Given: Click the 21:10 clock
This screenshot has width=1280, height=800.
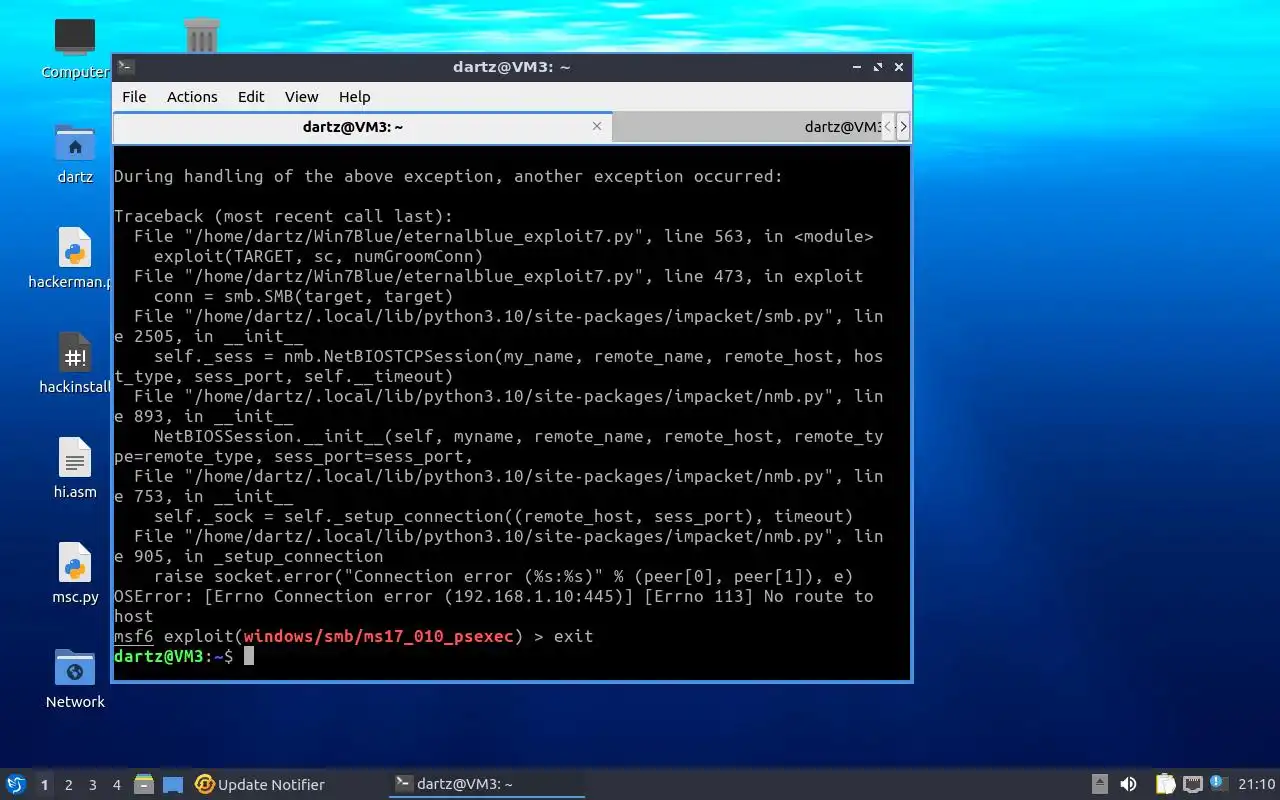Looking at the screenshot, I should point(1257,784).
